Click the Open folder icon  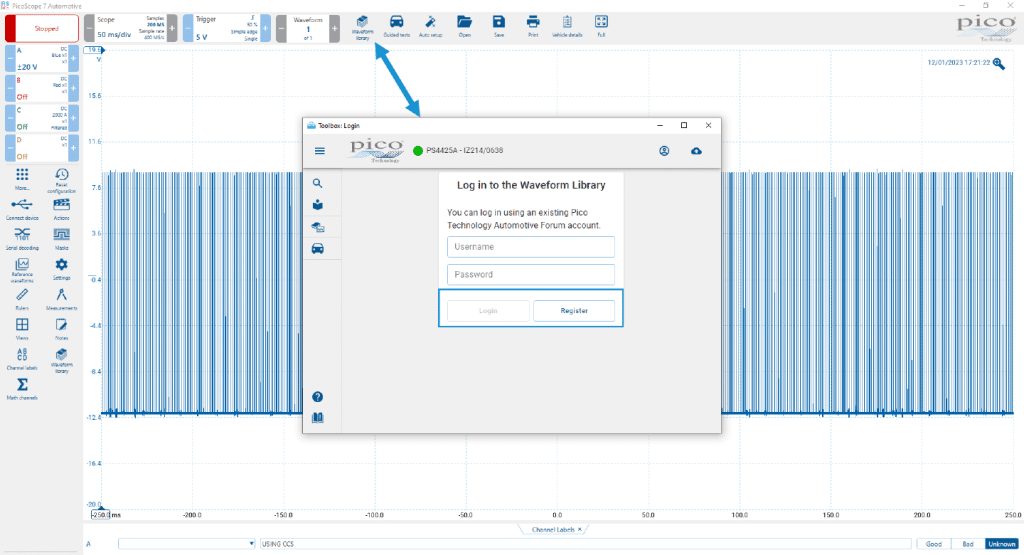(464, 27)
